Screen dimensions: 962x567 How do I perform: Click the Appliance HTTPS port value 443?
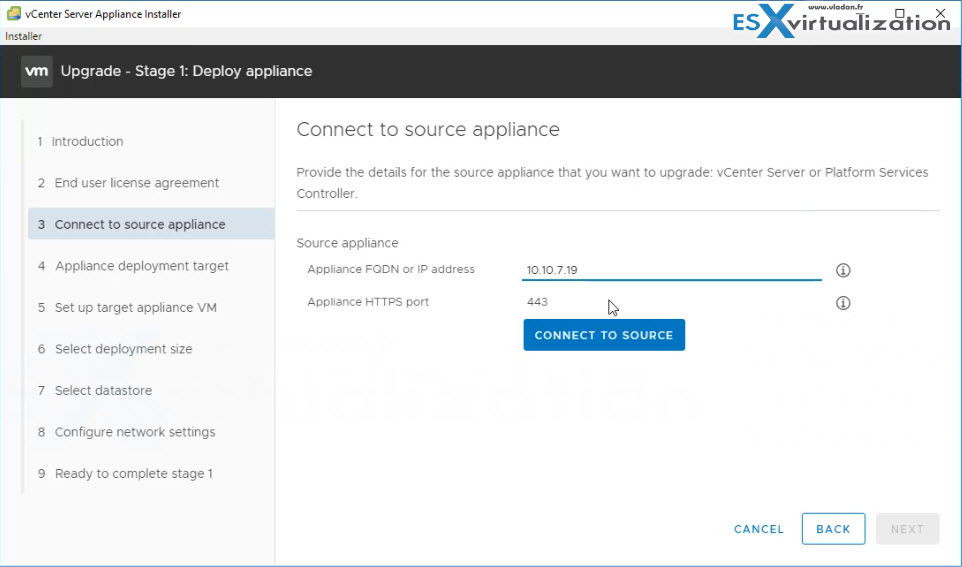click(538, 302)
